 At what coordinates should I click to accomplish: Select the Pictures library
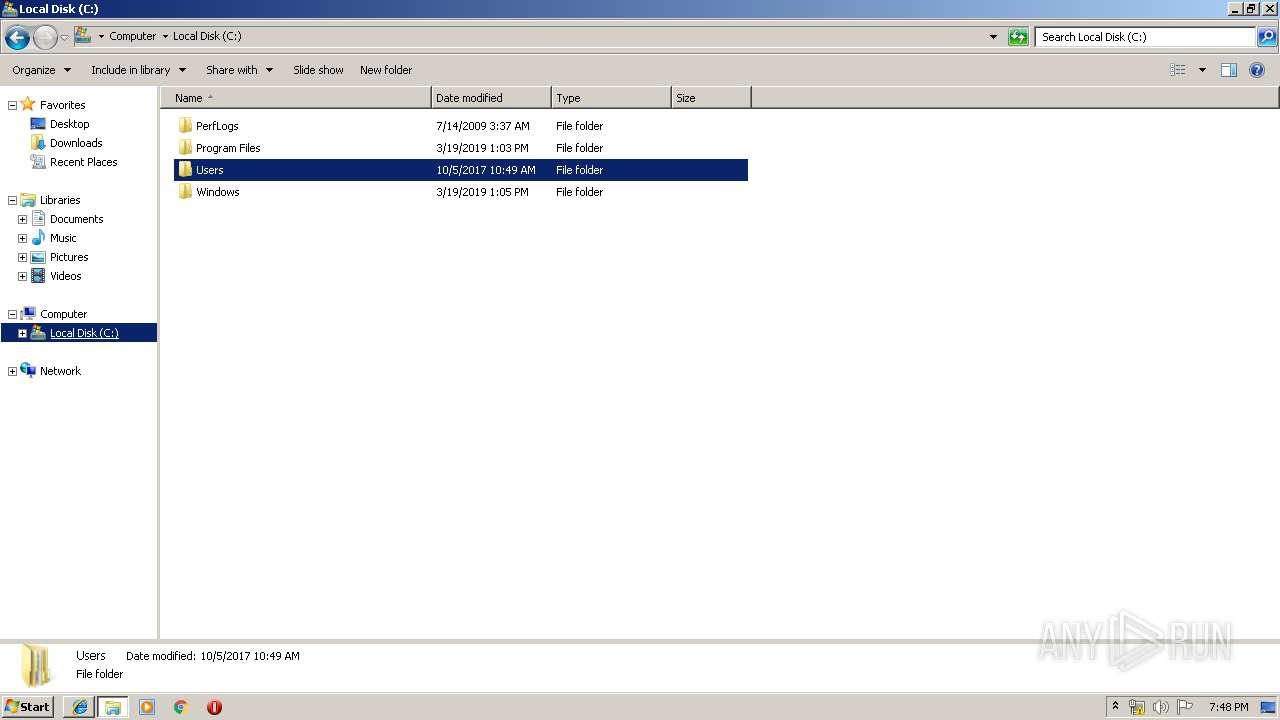69,257
